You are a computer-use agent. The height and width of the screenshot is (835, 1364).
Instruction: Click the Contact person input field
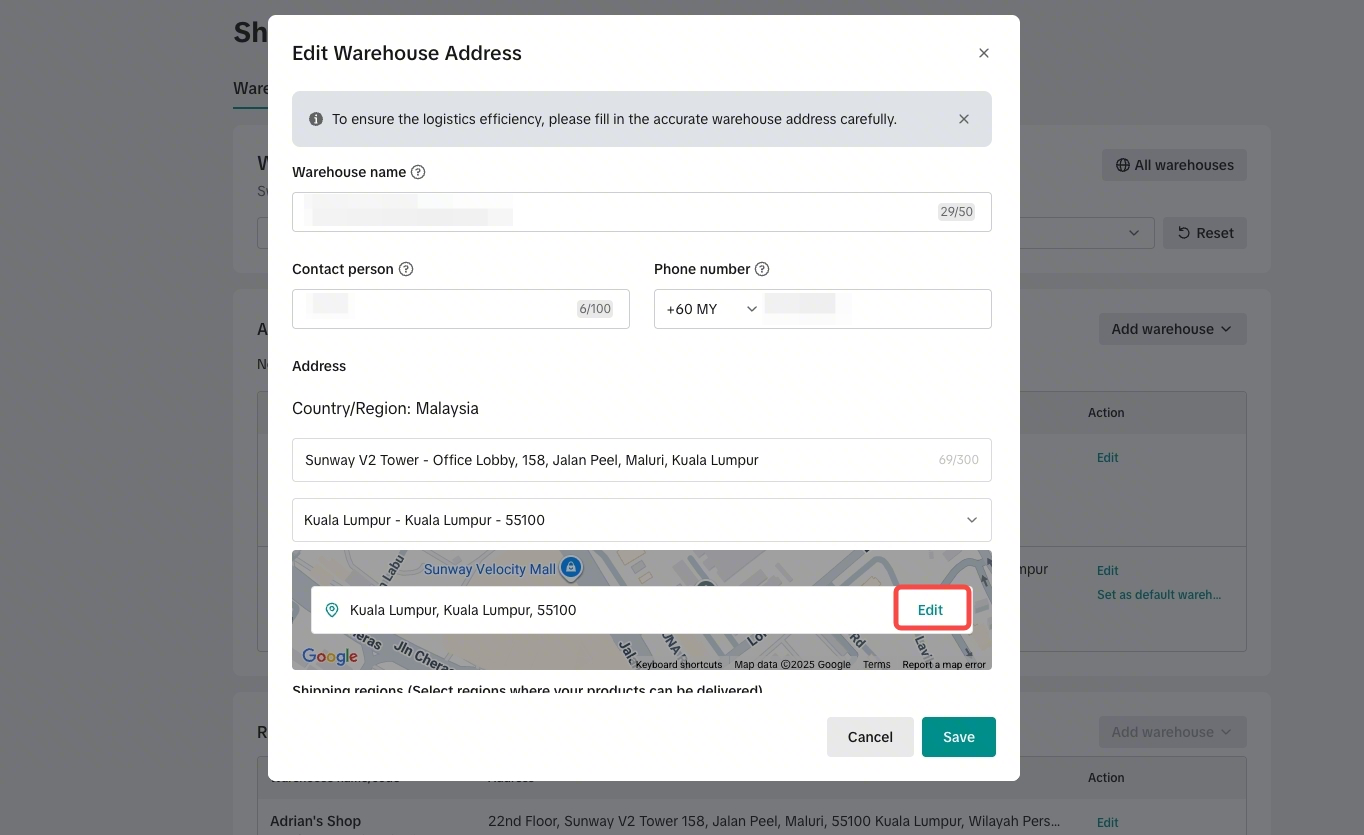click(x=461, y=309)
